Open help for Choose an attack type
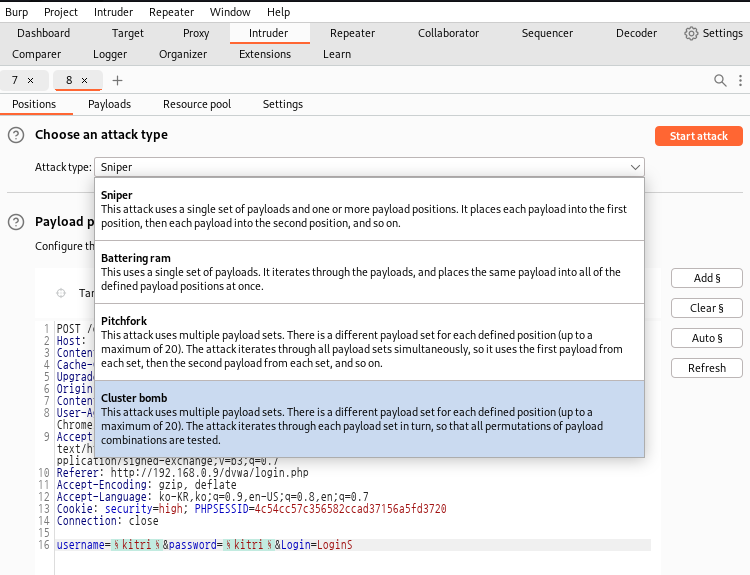The height and width of the screenshot is (575, 750). (16, 135)
